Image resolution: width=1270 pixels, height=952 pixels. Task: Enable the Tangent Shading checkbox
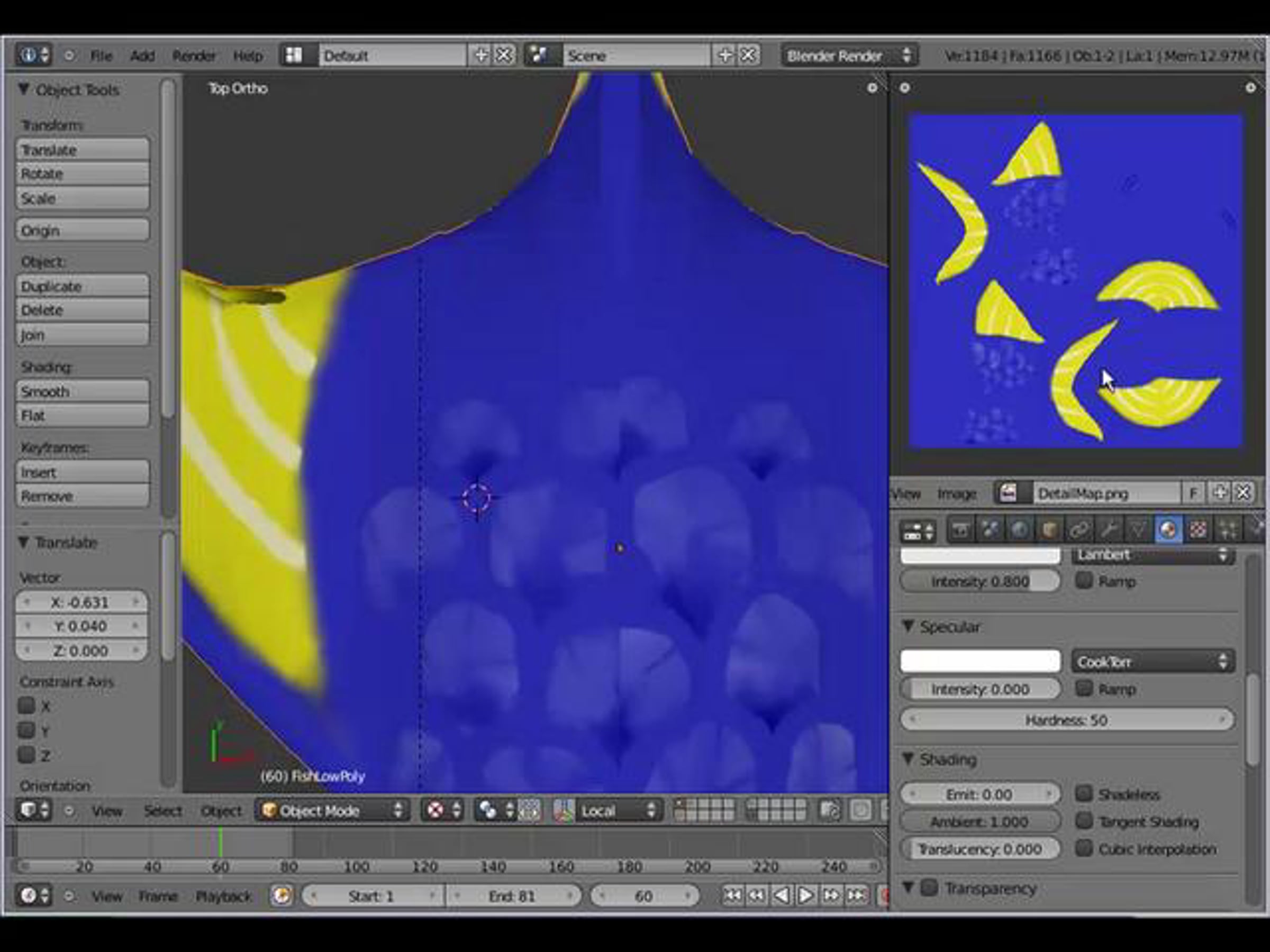click(x=1083, y=821)
